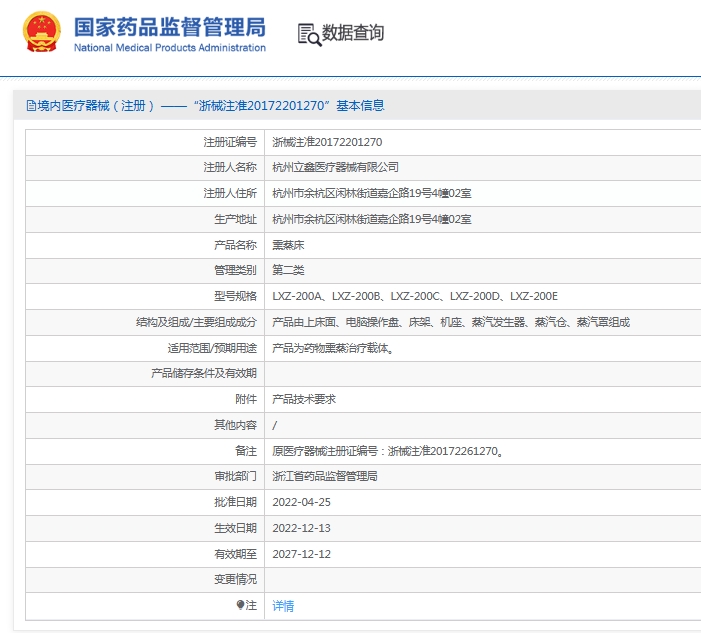Click the 审批部门 row label
This screenshot has width=701, height=633.
pyautogui.click(x=236, y=476)
